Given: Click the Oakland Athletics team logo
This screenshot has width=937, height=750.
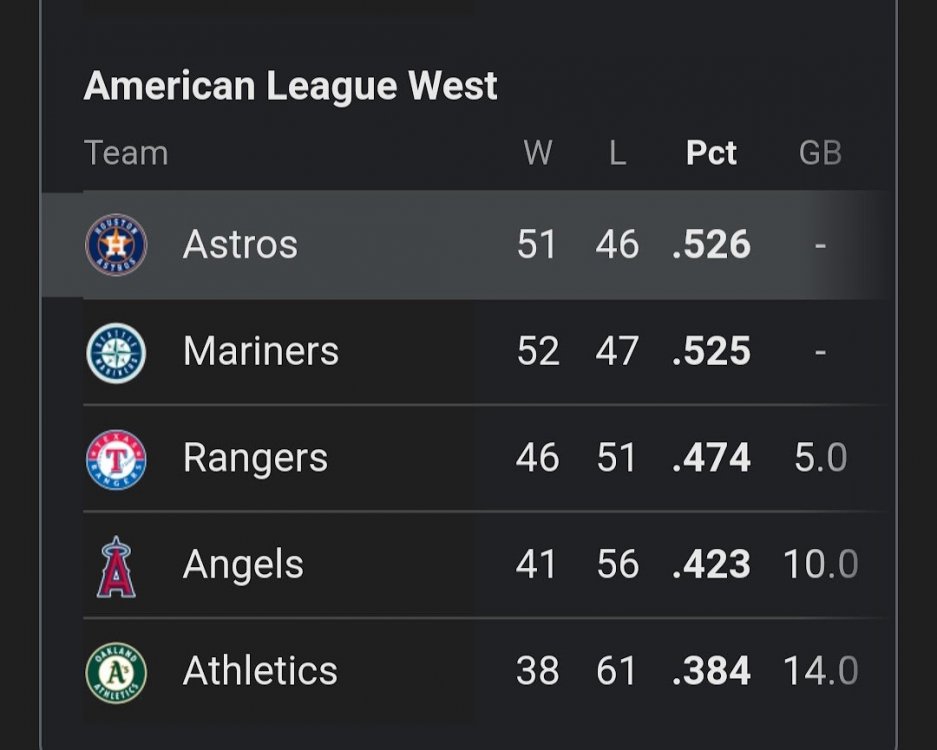Looking at the screenshot, I should click(116, 672).
